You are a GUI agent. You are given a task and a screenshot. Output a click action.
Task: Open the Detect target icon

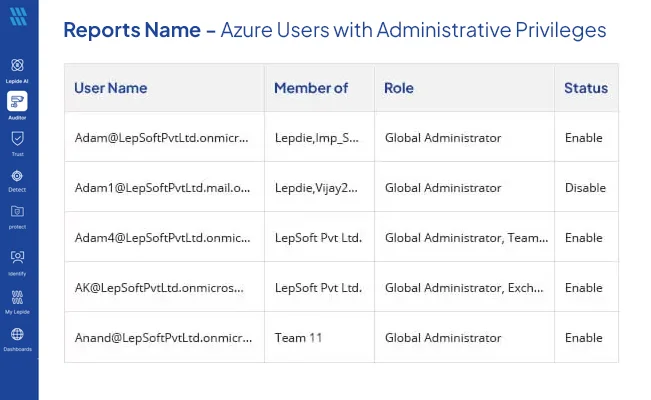click(17, 176)
